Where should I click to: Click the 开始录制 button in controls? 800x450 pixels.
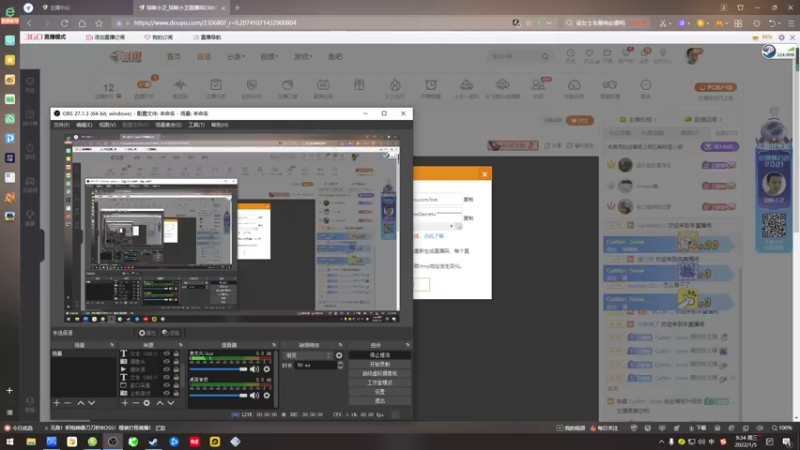coord(380,364)
